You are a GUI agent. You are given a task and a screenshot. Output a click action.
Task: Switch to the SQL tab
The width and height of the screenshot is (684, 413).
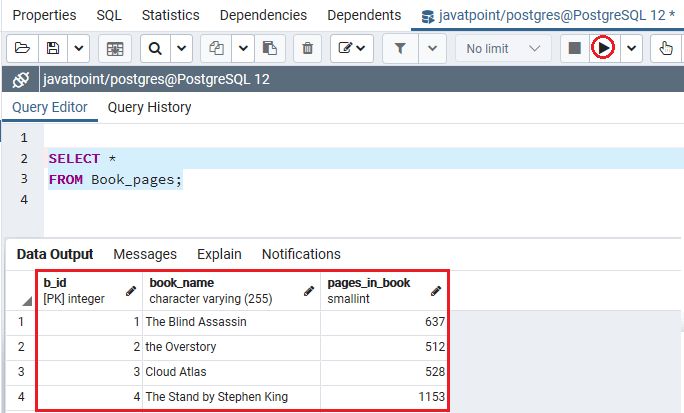tap(109, 15)
